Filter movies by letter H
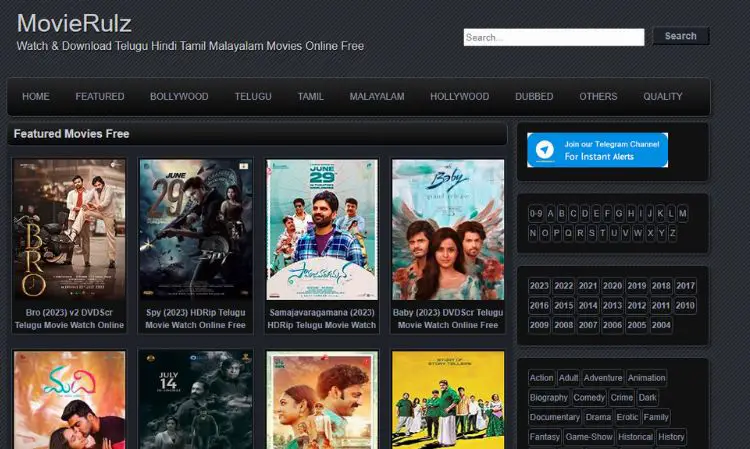Viewport: 750px width, 449px height. [631, 213]
